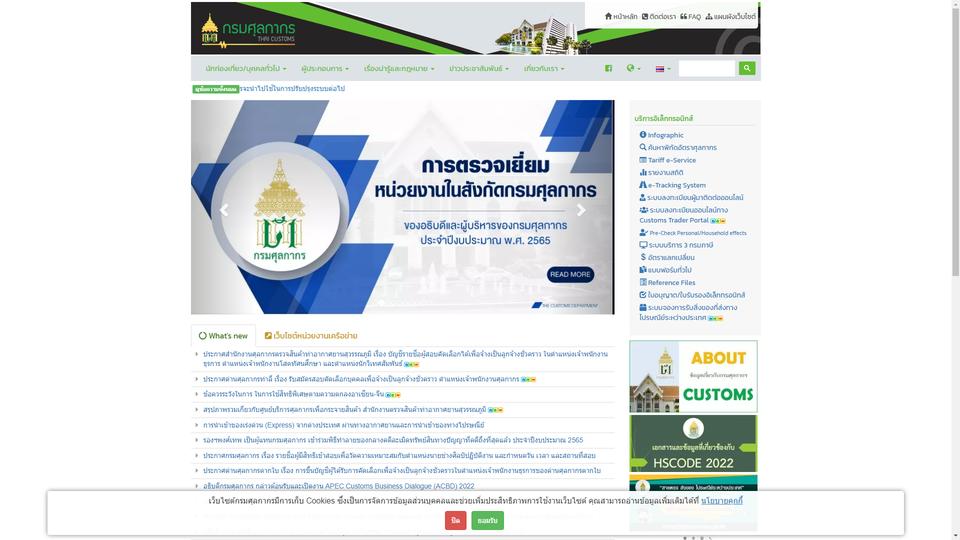Open news about การนำเข้าของเร่งด่วน (Express)
Image resolution: width=960 pixels, height=540 pixels.
343,425
